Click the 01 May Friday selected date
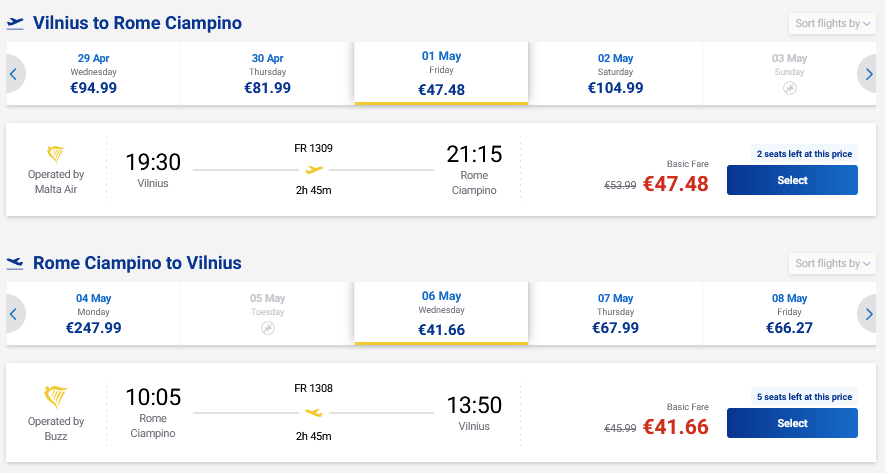 441,74
